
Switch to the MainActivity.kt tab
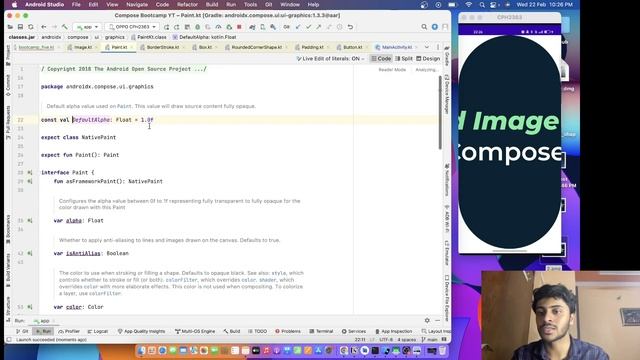(396, 47)
